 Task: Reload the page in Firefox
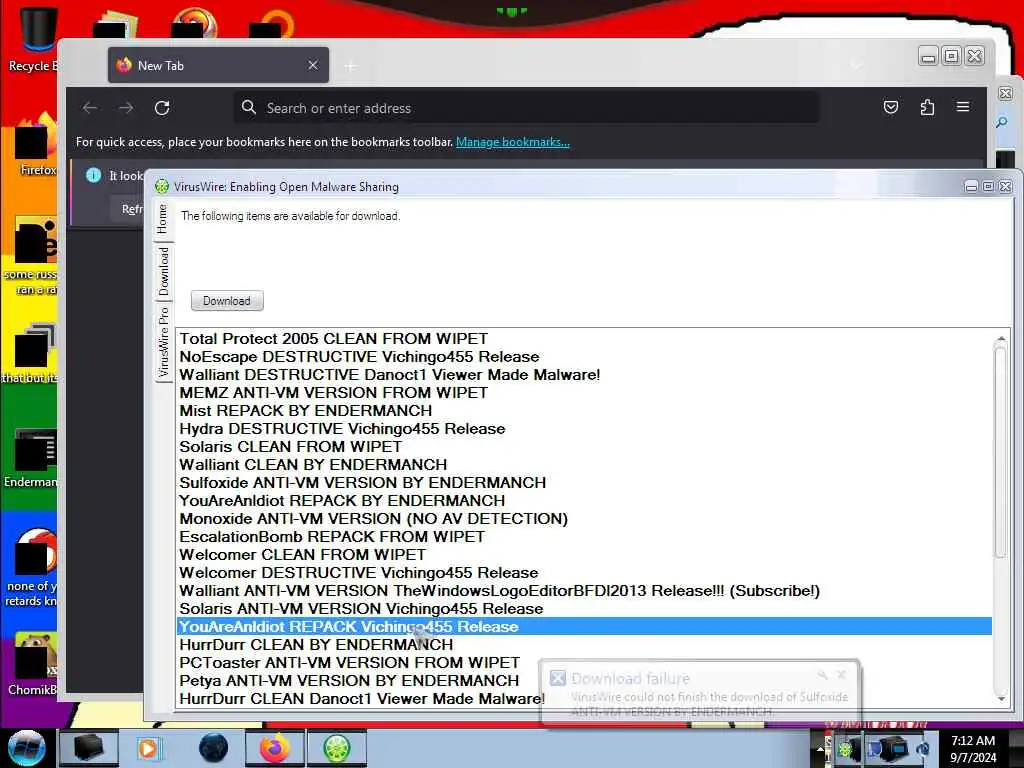pyautogui.click(x=162, y=108)
